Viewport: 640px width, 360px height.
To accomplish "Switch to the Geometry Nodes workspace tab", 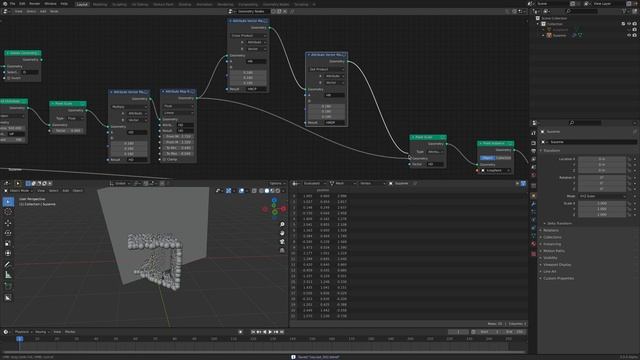I will (276, 4).
